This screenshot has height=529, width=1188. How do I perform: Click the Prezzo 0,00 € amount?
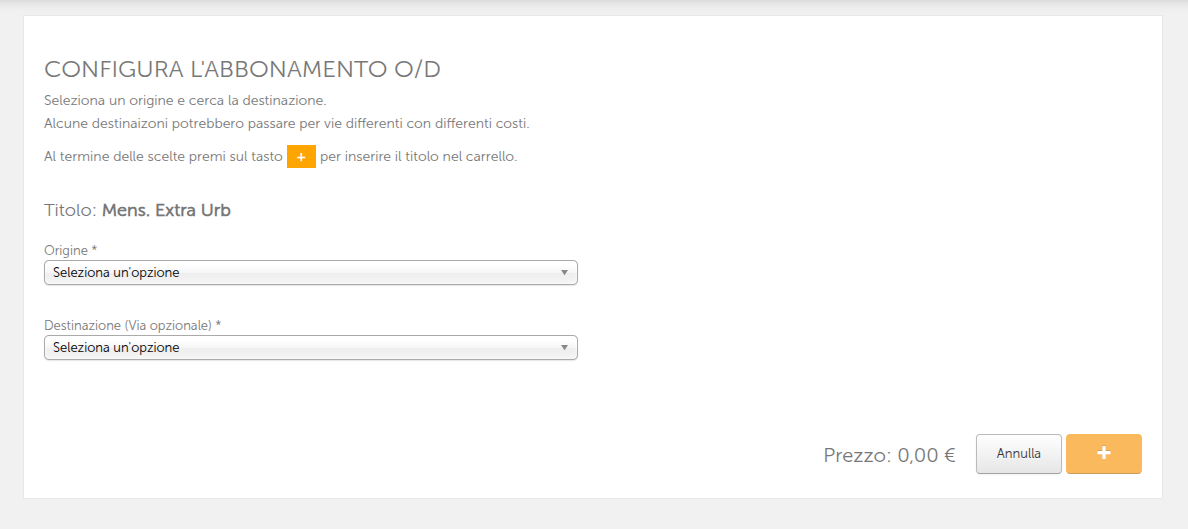coord(926,455)
